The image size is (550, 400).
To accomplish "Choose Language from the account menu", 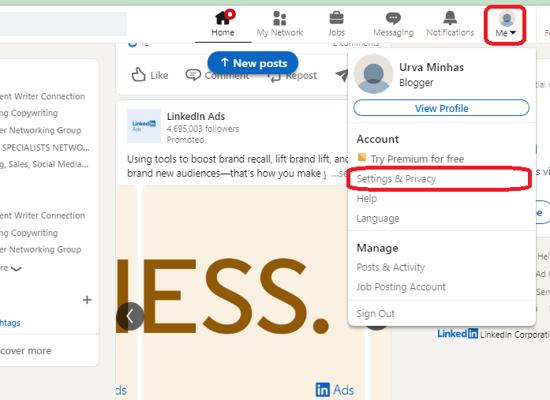I will (x=378, y=218).
